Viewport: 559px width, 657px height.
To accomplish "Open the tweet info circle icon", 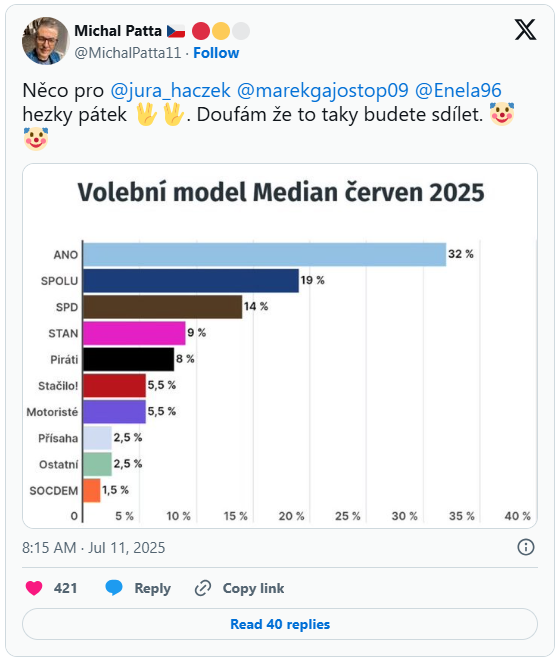I will pos(525,547).
